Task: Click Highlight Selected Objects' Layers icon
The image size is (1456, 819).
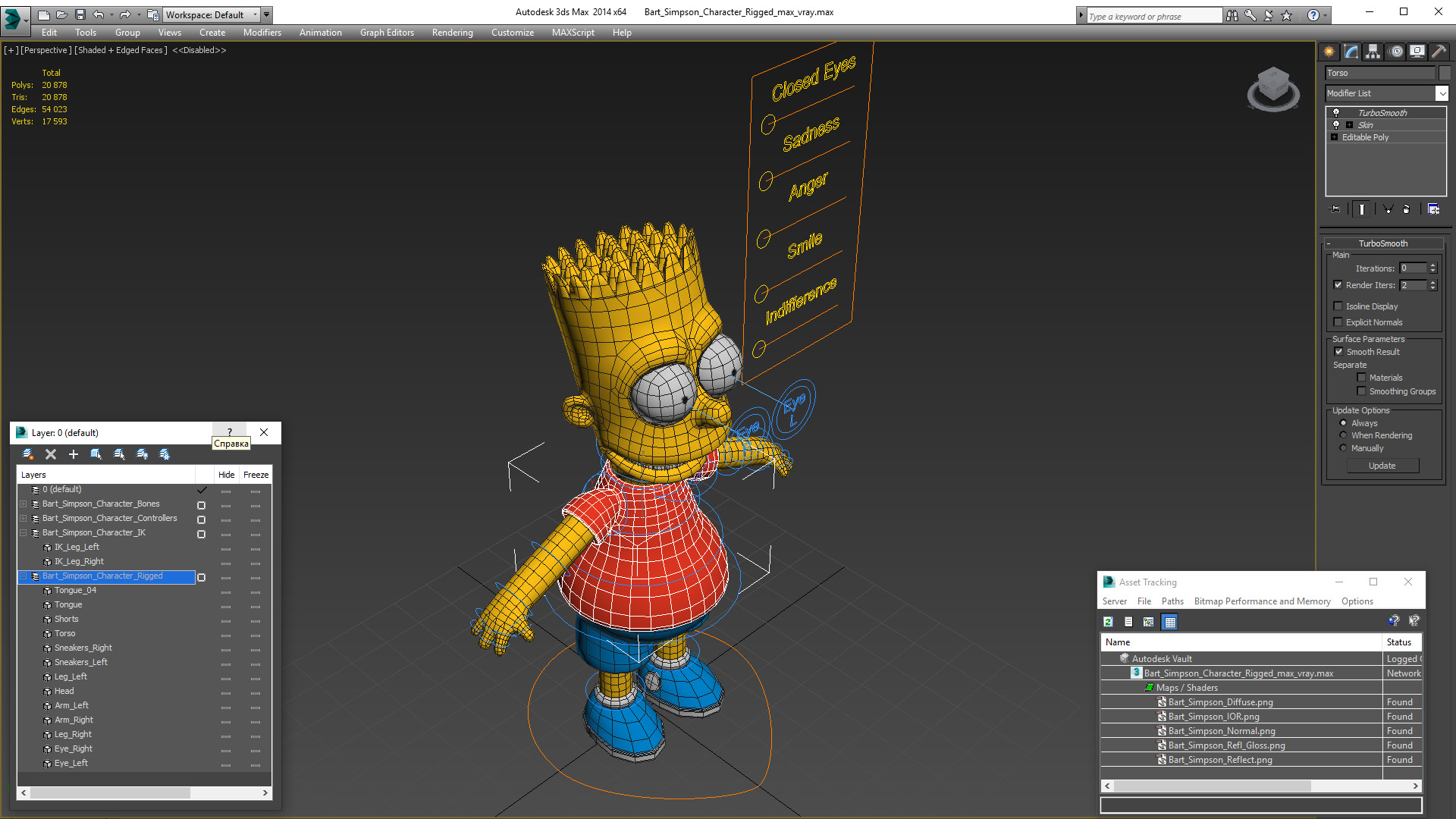Action: 119,454
